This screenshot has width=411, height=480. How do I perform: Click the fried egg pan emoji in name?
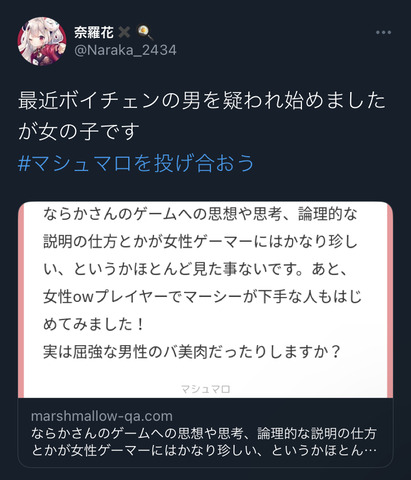coord(145,32)
